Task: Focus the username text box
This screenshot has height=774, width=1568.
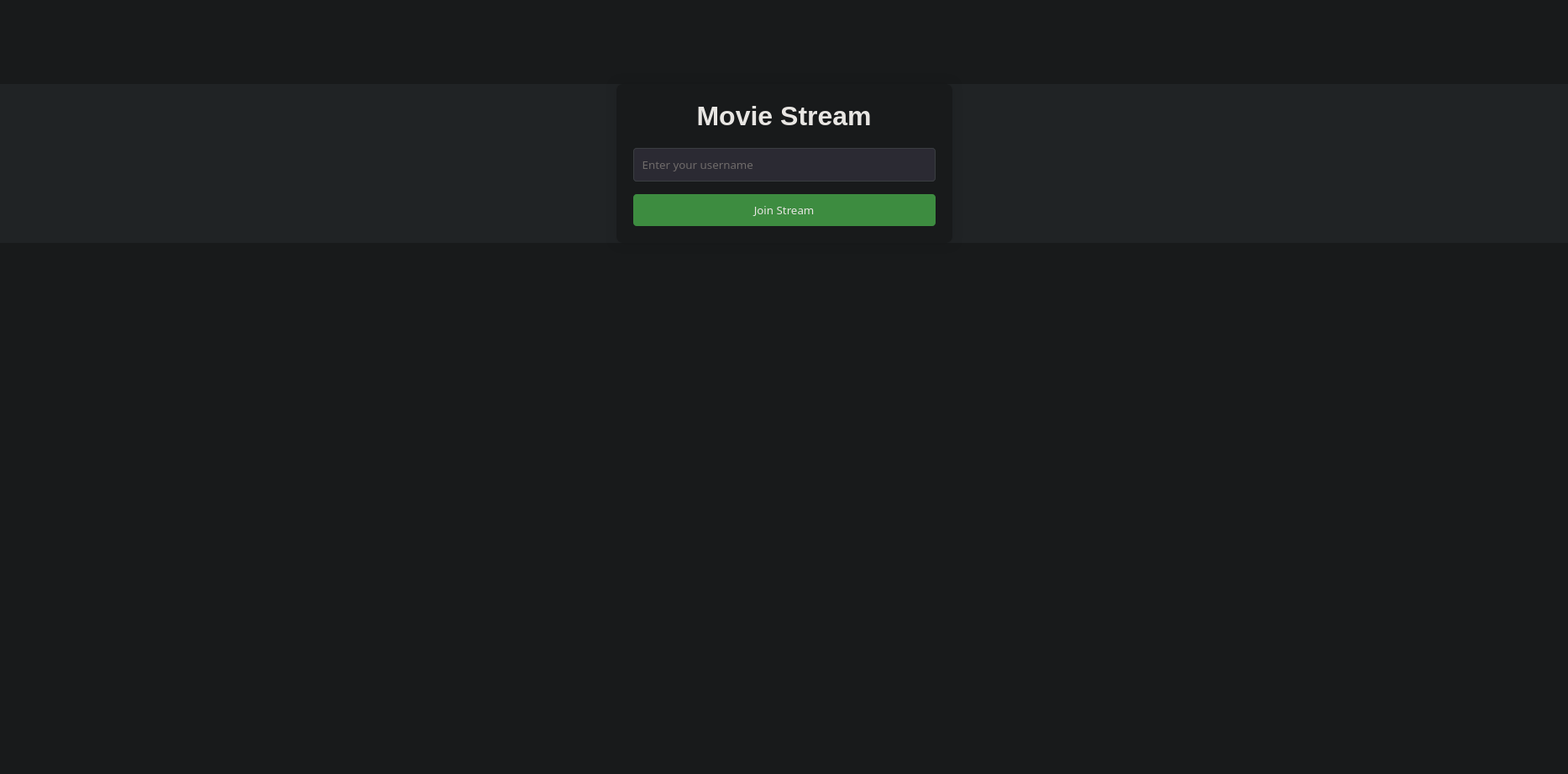Action: [x=784, y=165]
